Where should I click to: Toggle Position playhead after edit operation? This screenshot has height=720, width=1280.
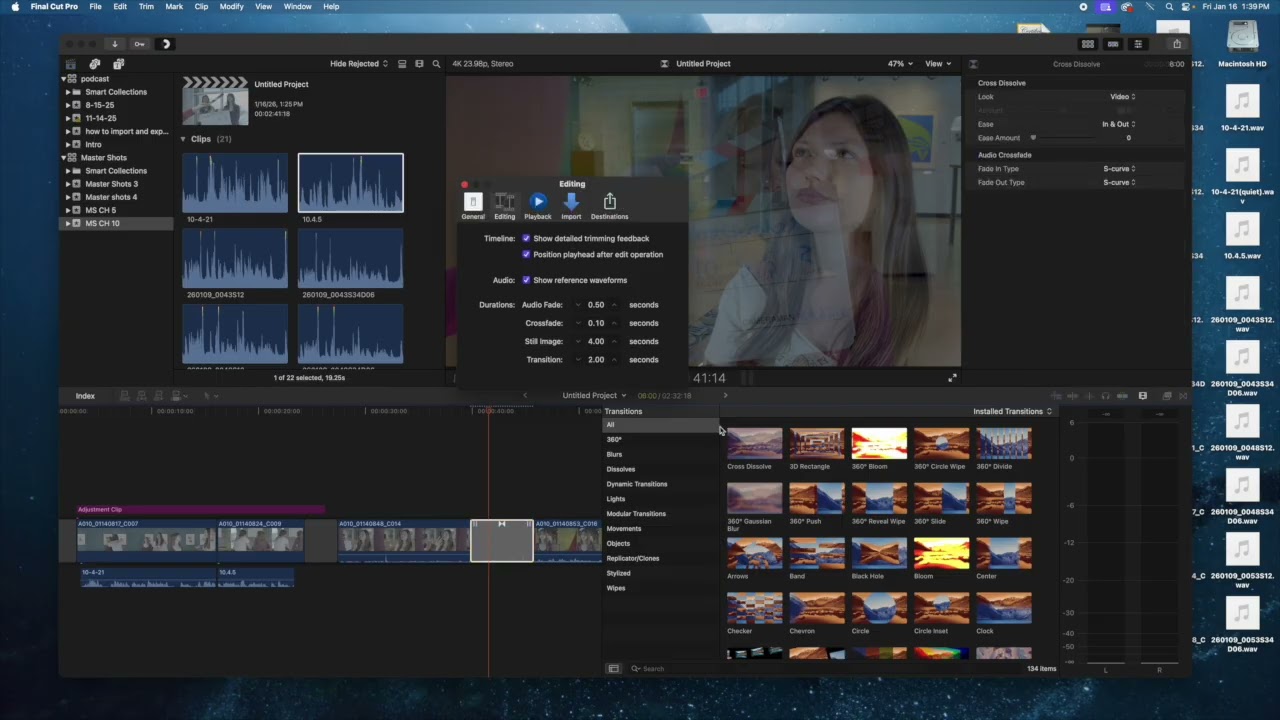[526, 255]
